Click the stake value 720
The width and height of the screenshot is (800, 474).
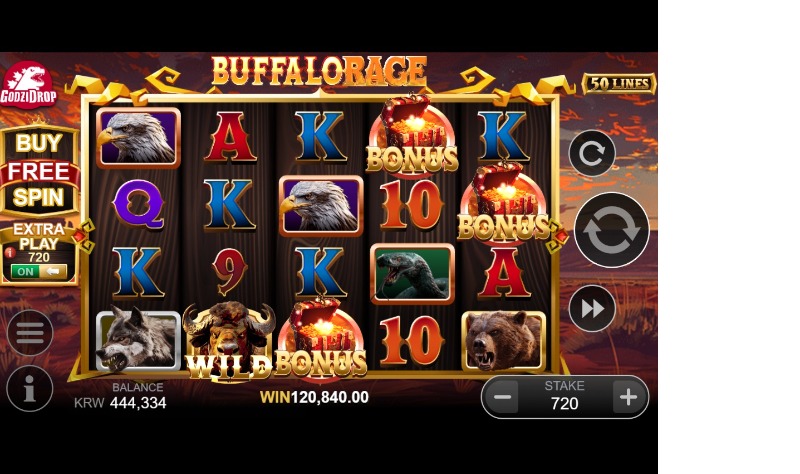click(x=564, y=404)
